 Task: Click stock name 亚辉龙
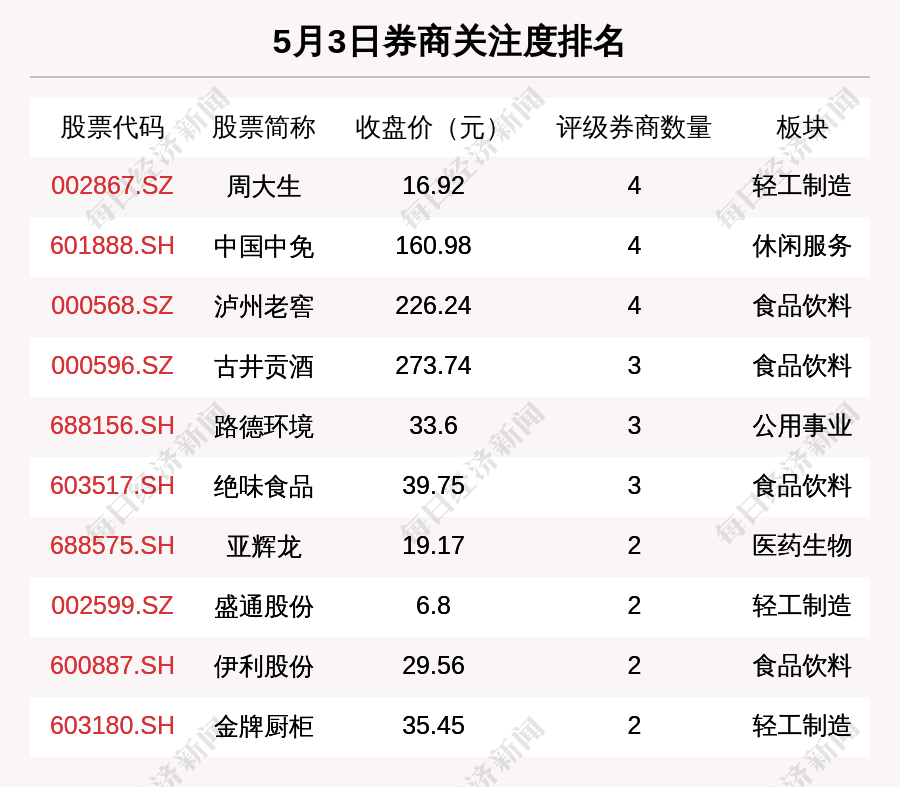tap(263, 546)
